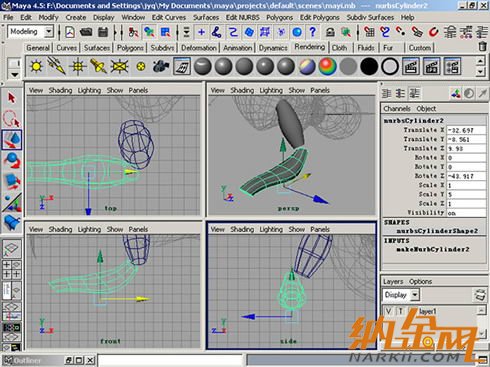The height and width of the screenshot is (367, 490).
Task: Choose the Rotate tool in toolbox
Action: click(12, 161)
